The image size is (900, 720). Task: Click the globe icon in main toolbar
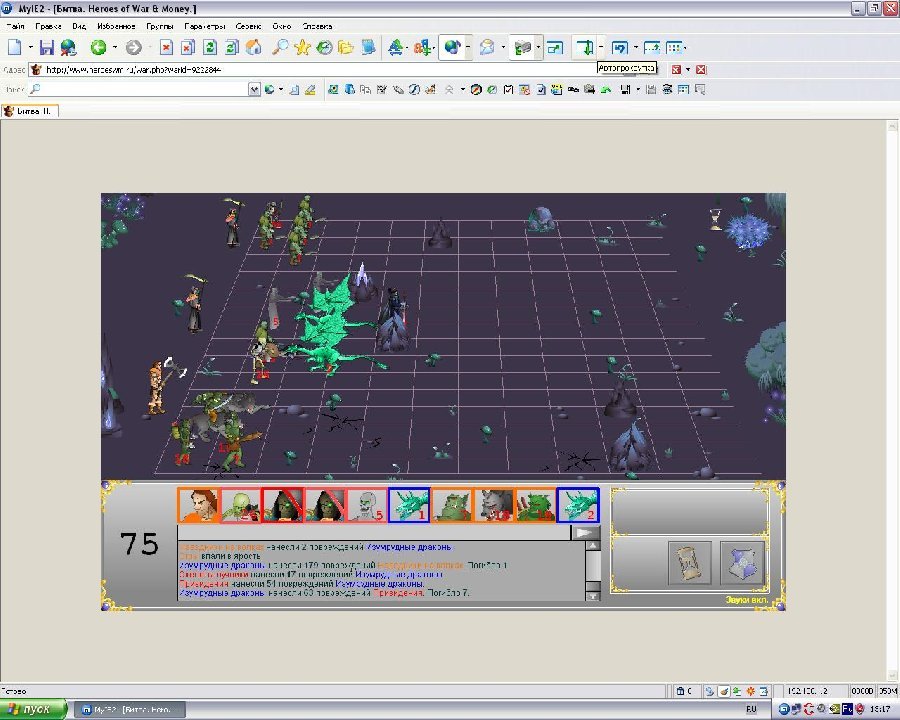(452, 48)
